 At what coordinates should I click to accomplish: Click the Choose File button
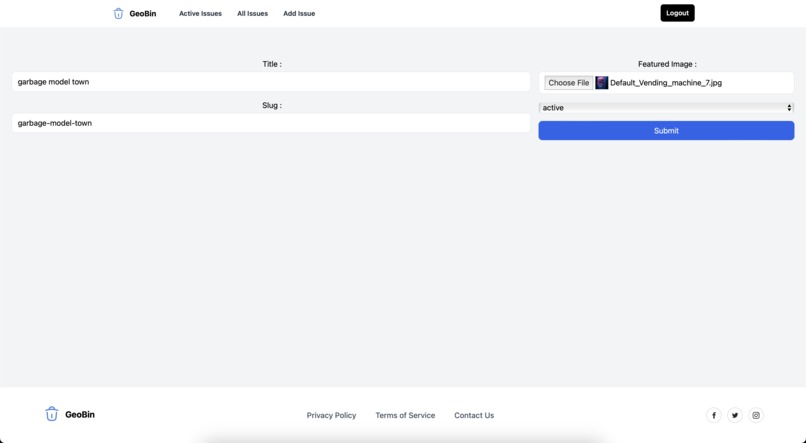(x=569, y=83)
